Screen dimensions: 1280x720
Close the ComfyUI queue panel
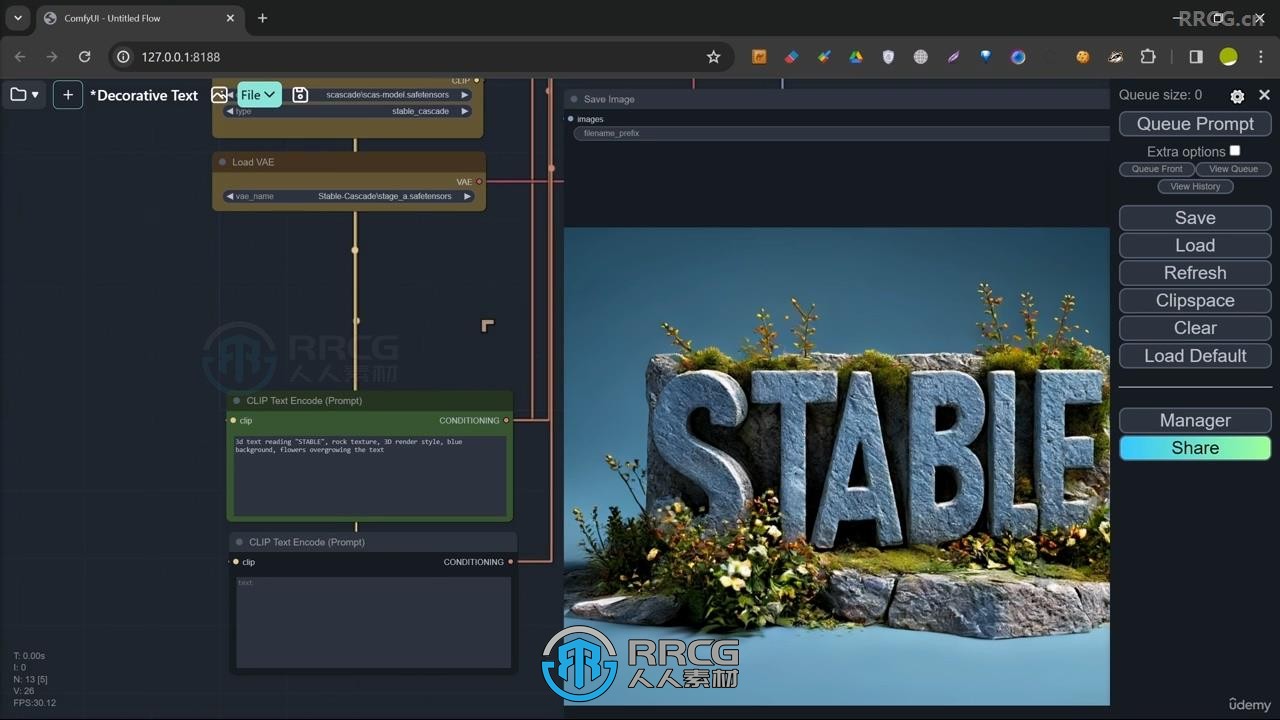tap(1264, 95)
